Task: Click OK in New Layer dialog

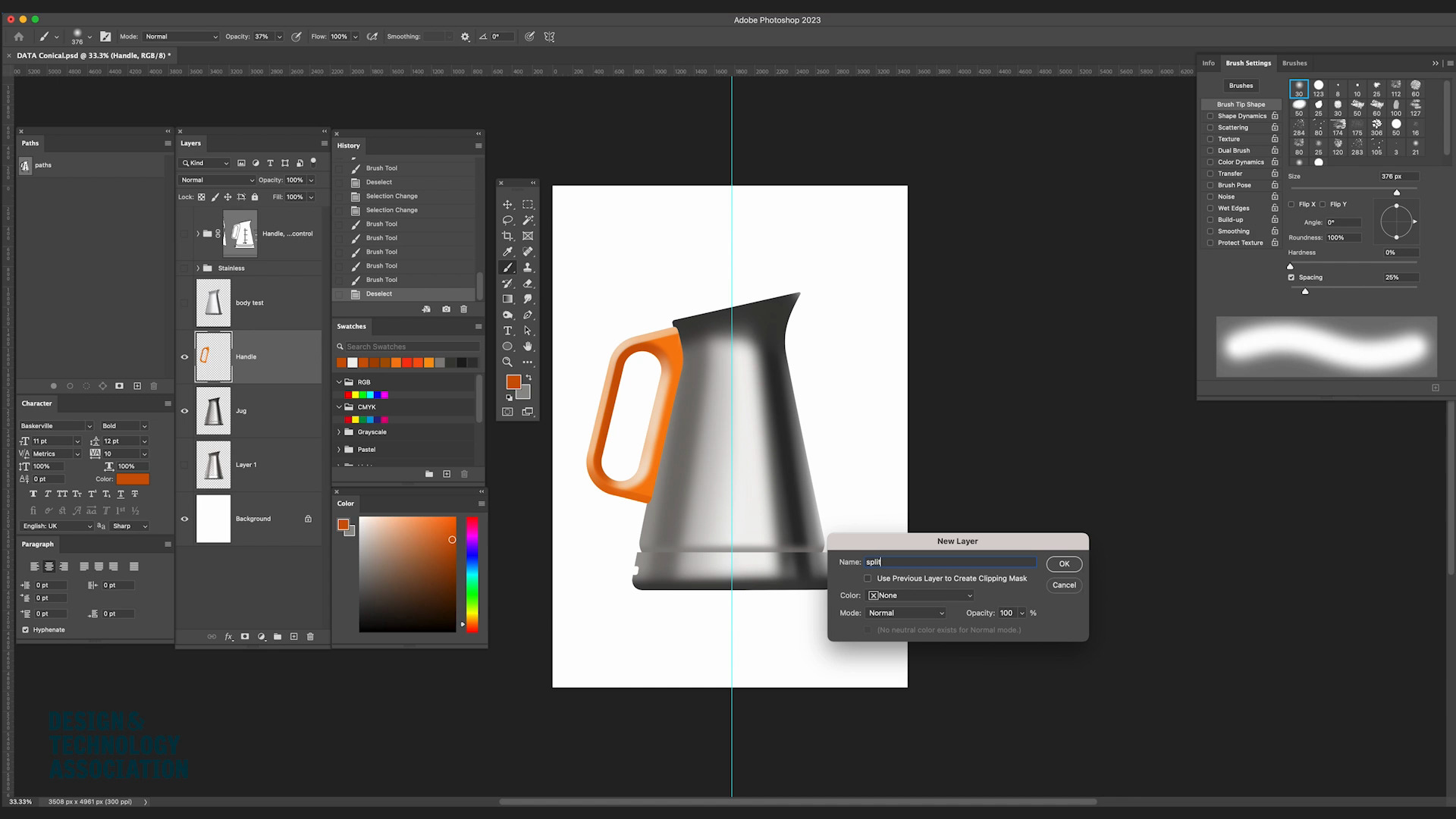Action: click(1064, 564)
